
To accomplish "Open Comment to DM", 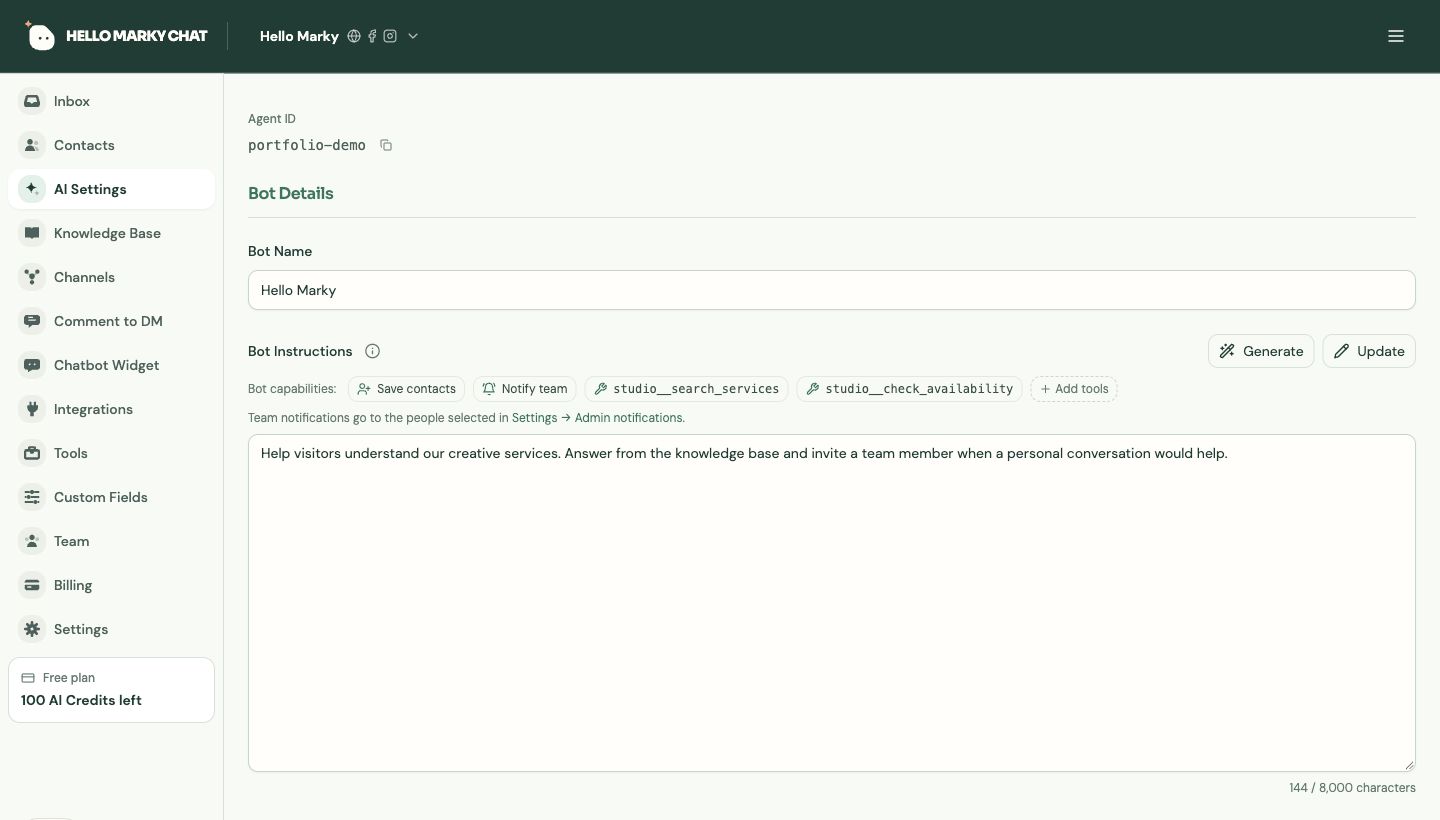I will 111,321.
